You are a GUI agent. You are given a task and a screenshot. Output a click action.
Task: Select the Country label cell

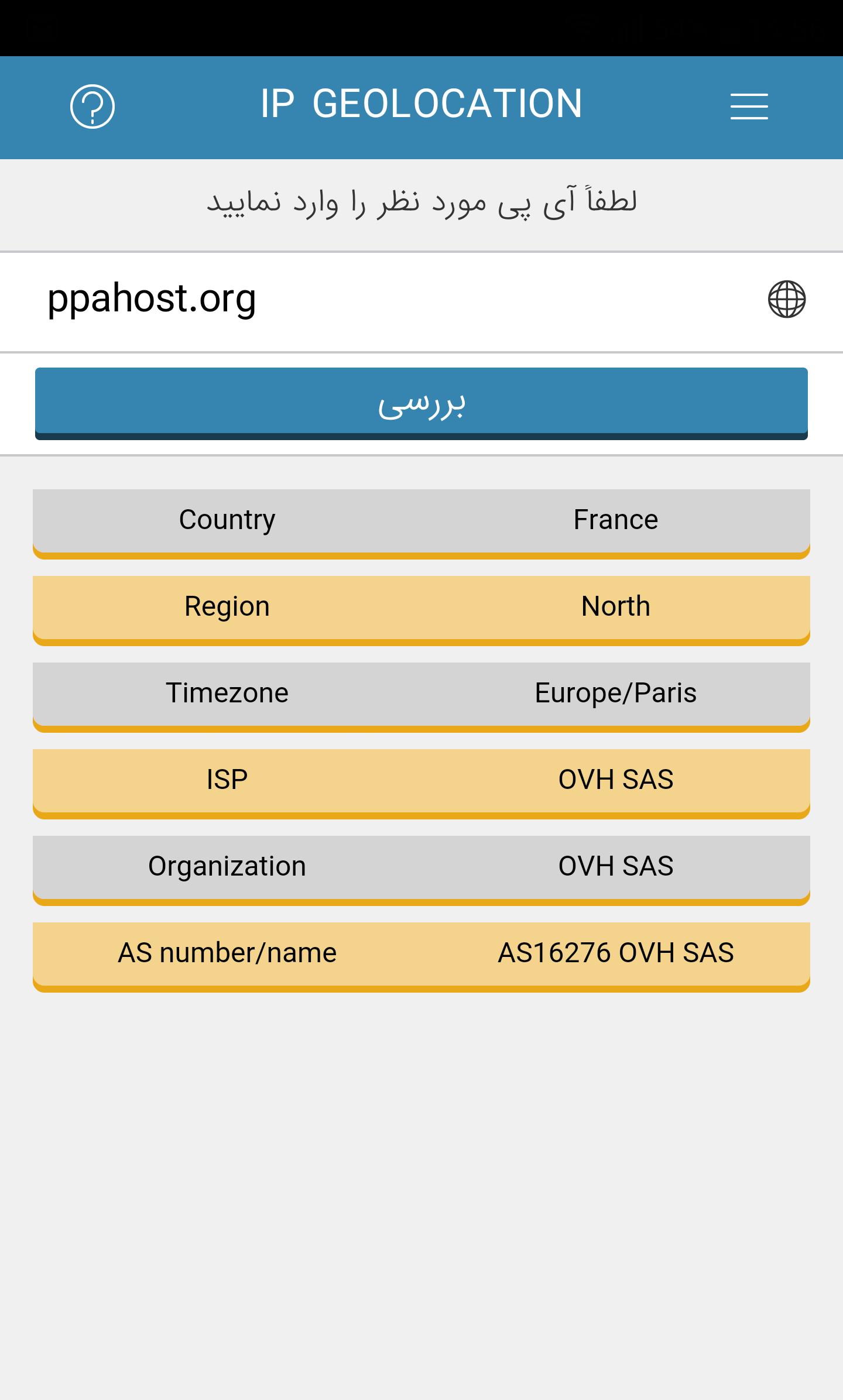227,520
